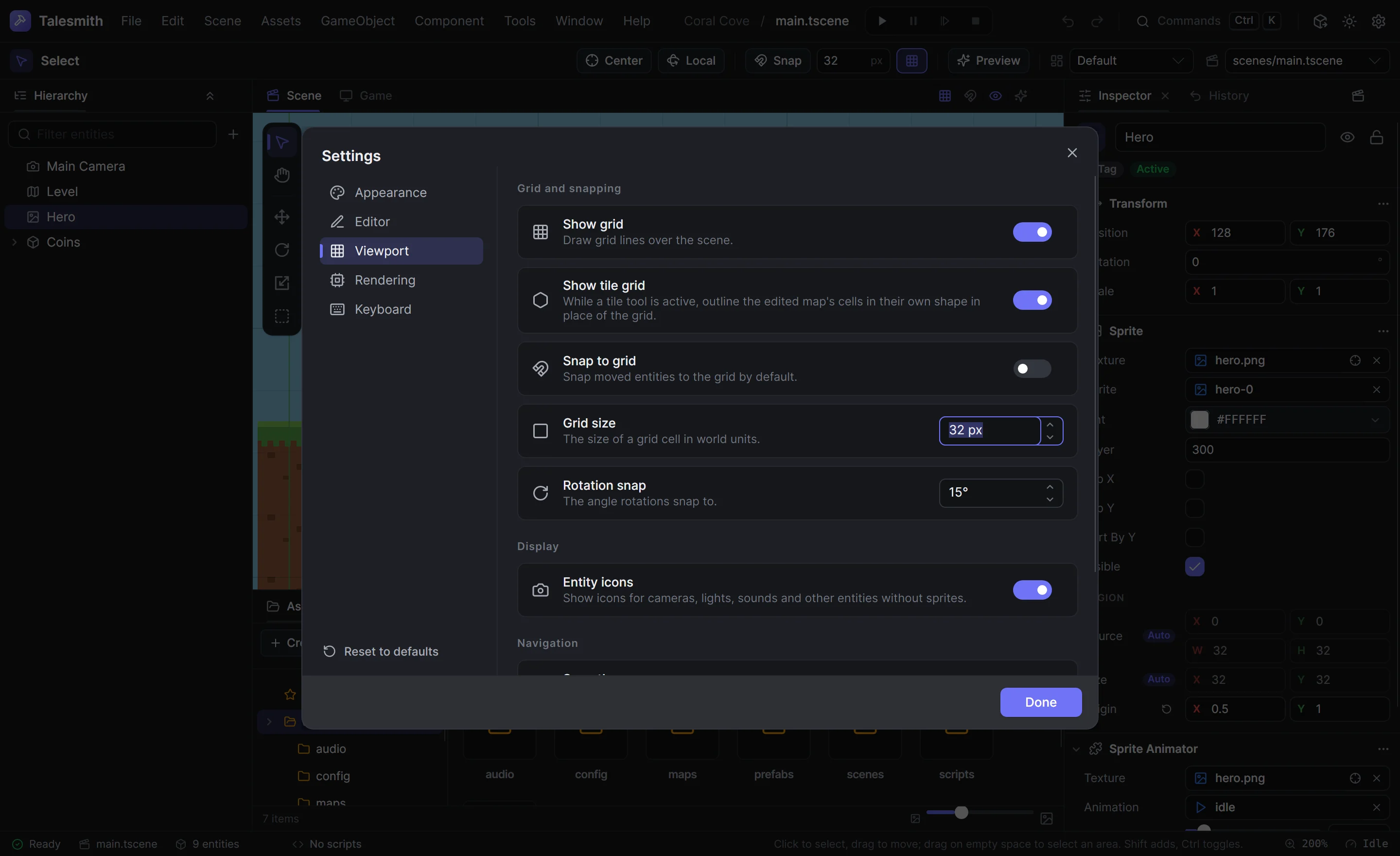Expand the Coins entity in Hierarchy
This screenshot has width=1400, height=856.
point(14,242)
